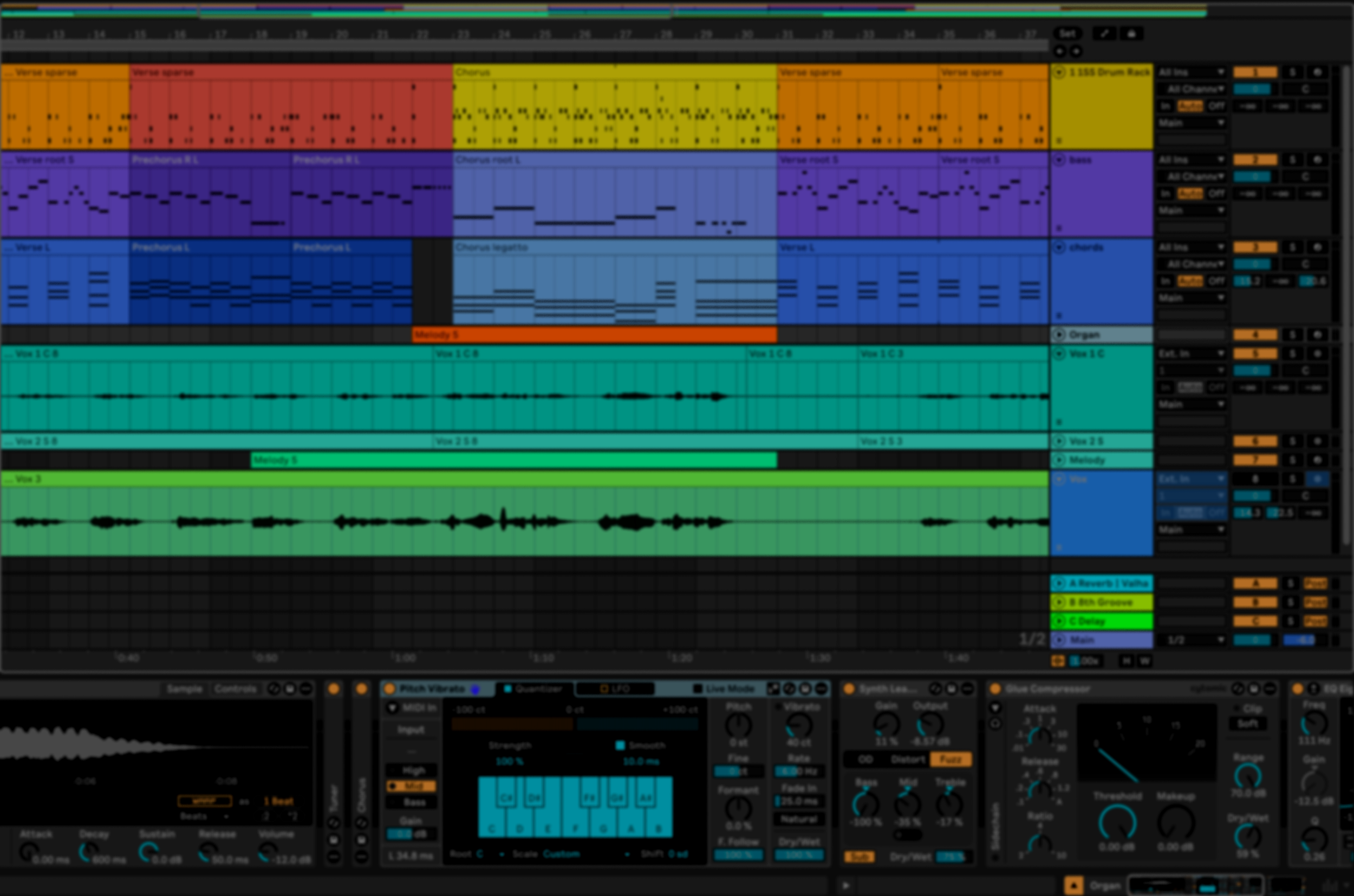Set bass monitoring to Off

1216,194
